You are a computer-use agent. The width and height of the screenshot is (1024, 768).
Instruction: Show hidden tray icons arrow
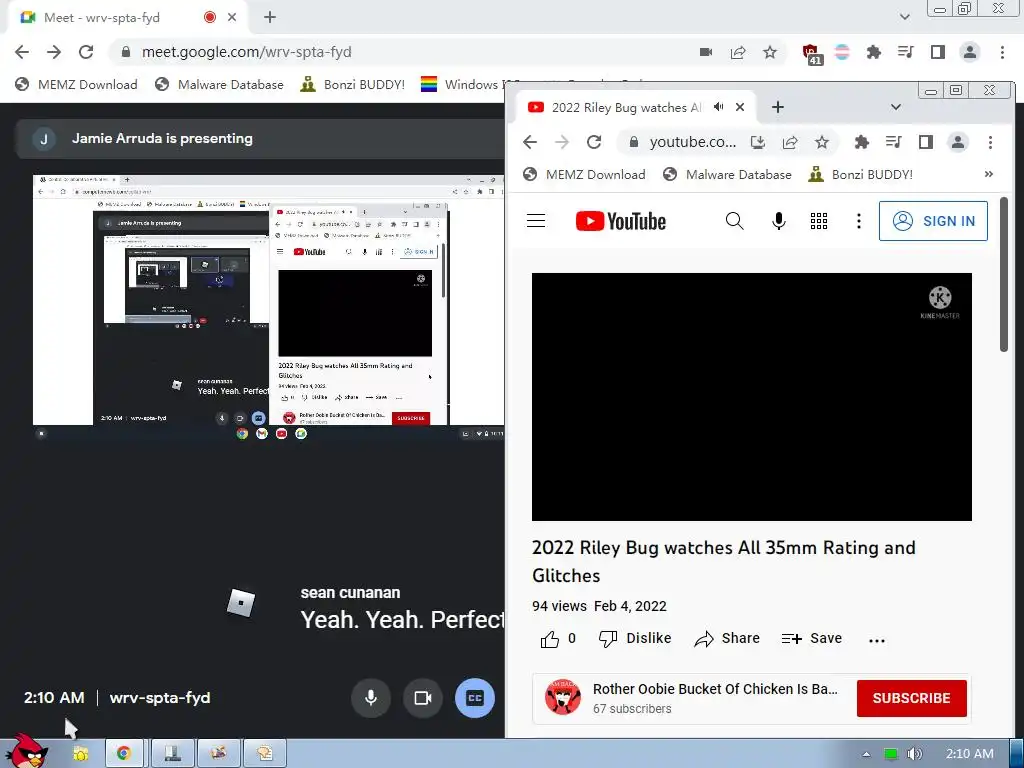pos(866,754)
